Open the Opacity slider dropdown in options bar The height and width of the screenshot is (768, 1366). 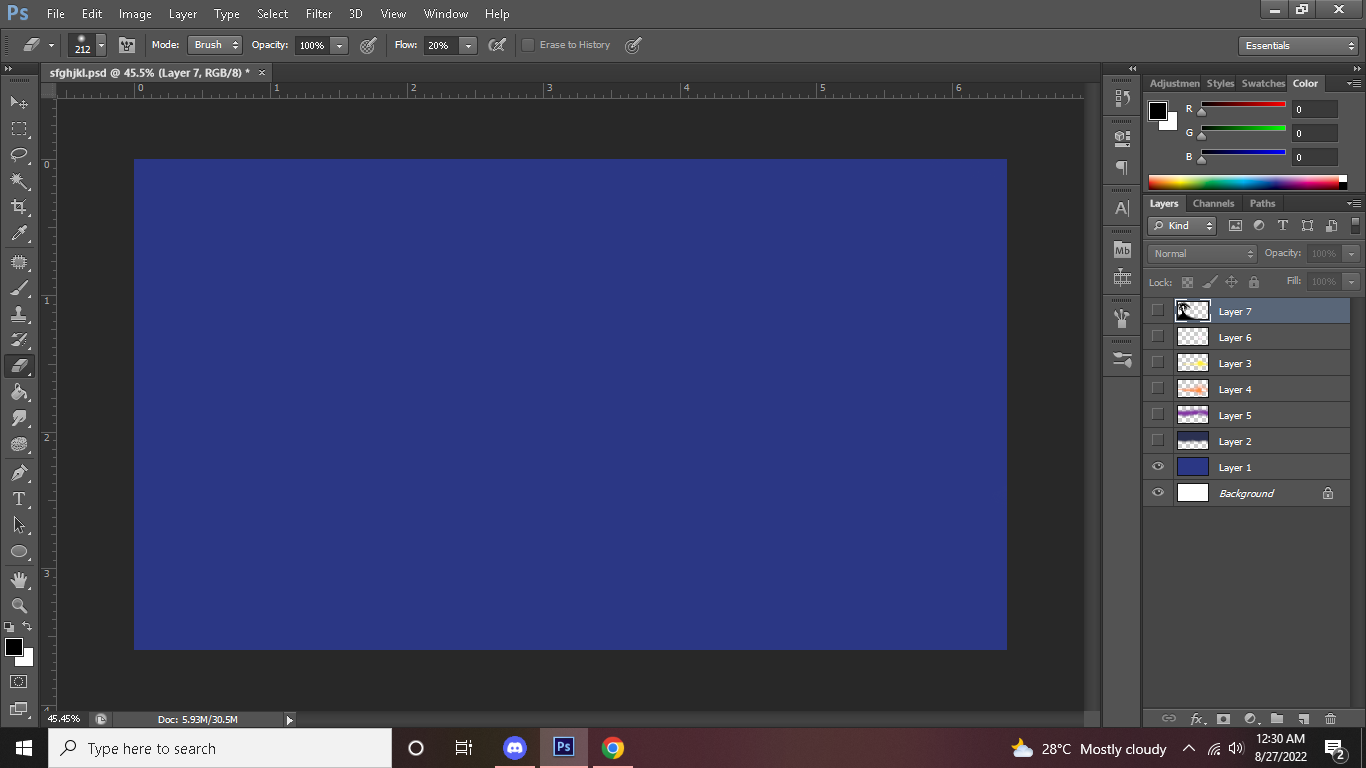(340, 46)
